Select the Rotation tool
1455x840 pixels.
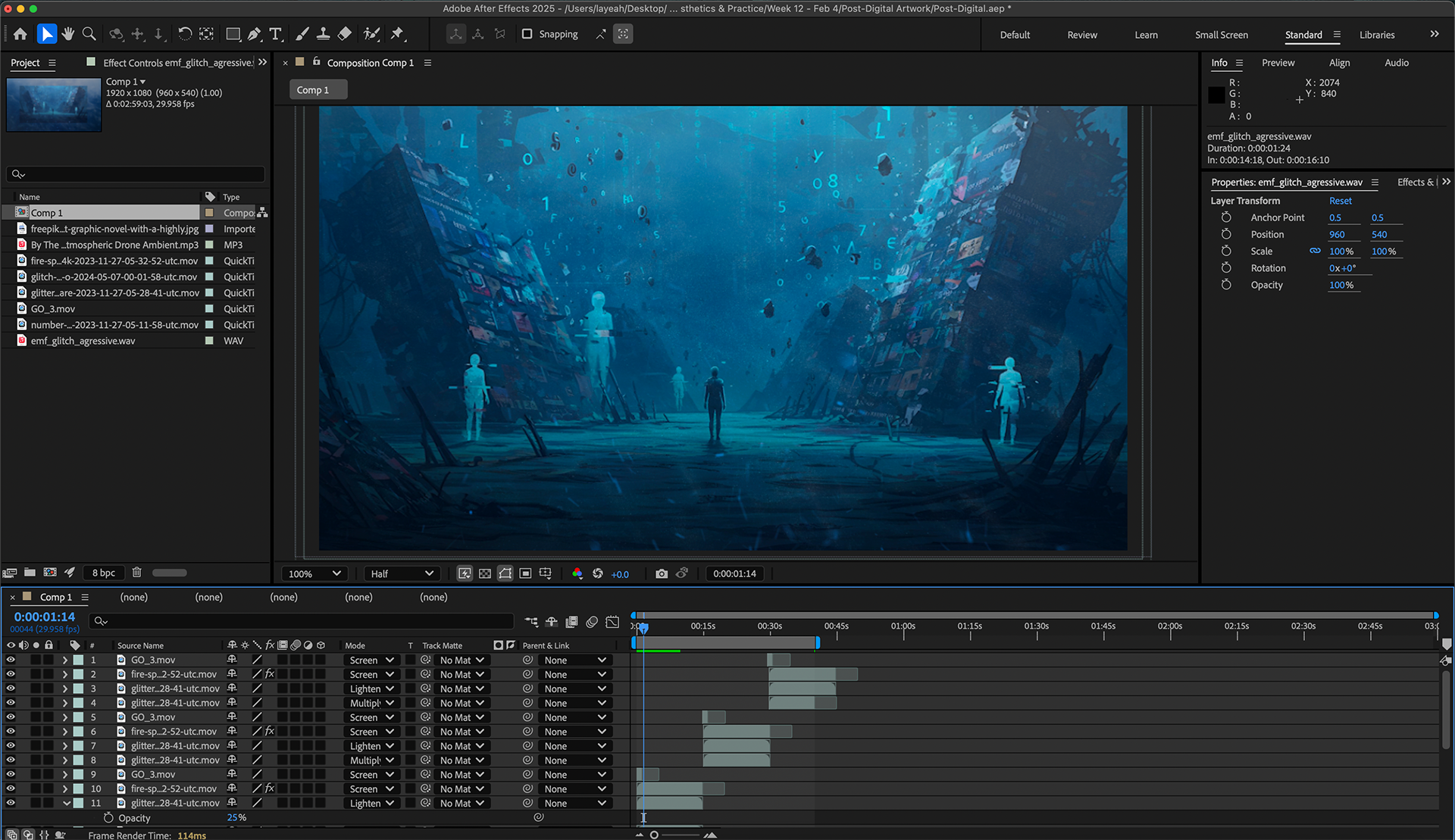(185, 34)
